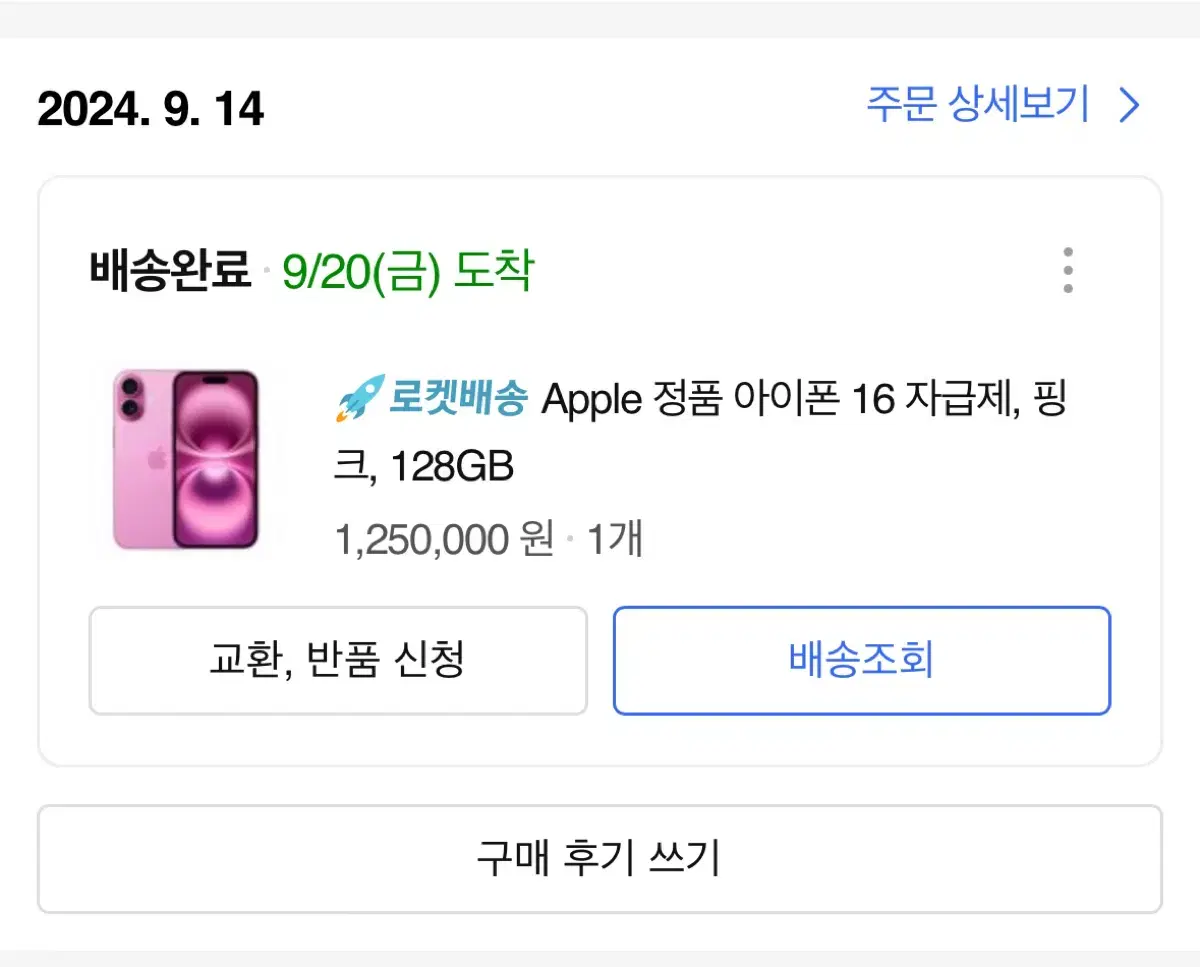The height and width of the screenshot is (967, 1200).
Task: Tap the front screen of iPhone image
Action: tap(215, 459)
